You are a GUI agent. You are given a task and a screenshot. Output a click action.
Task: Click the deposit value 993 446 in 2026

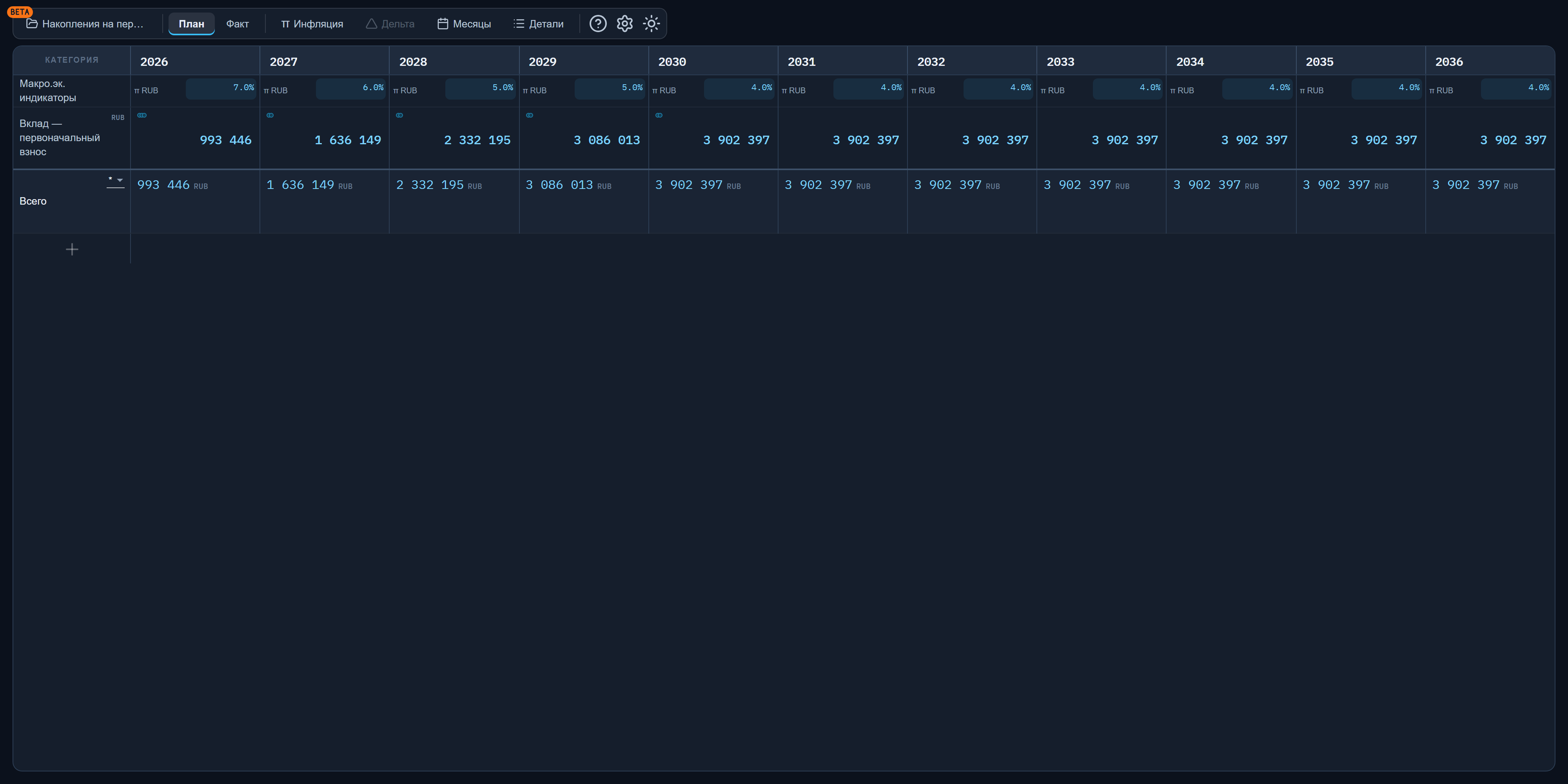[x=226, y=140]
